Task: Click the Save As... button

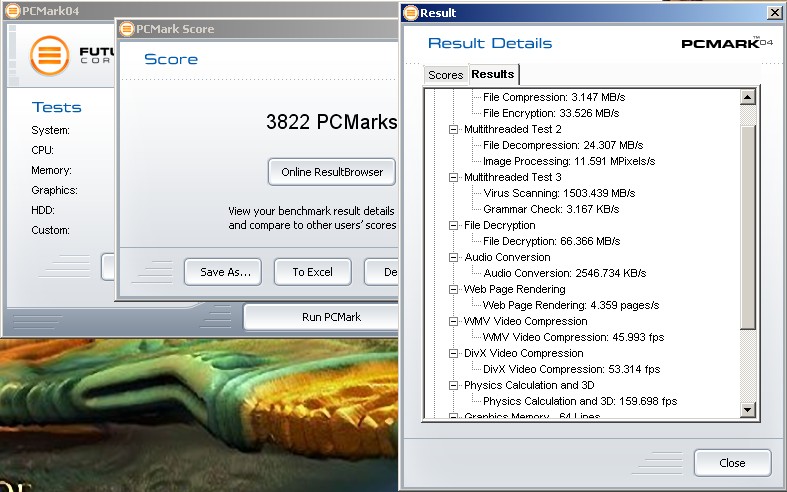Action: click(223, 272)
